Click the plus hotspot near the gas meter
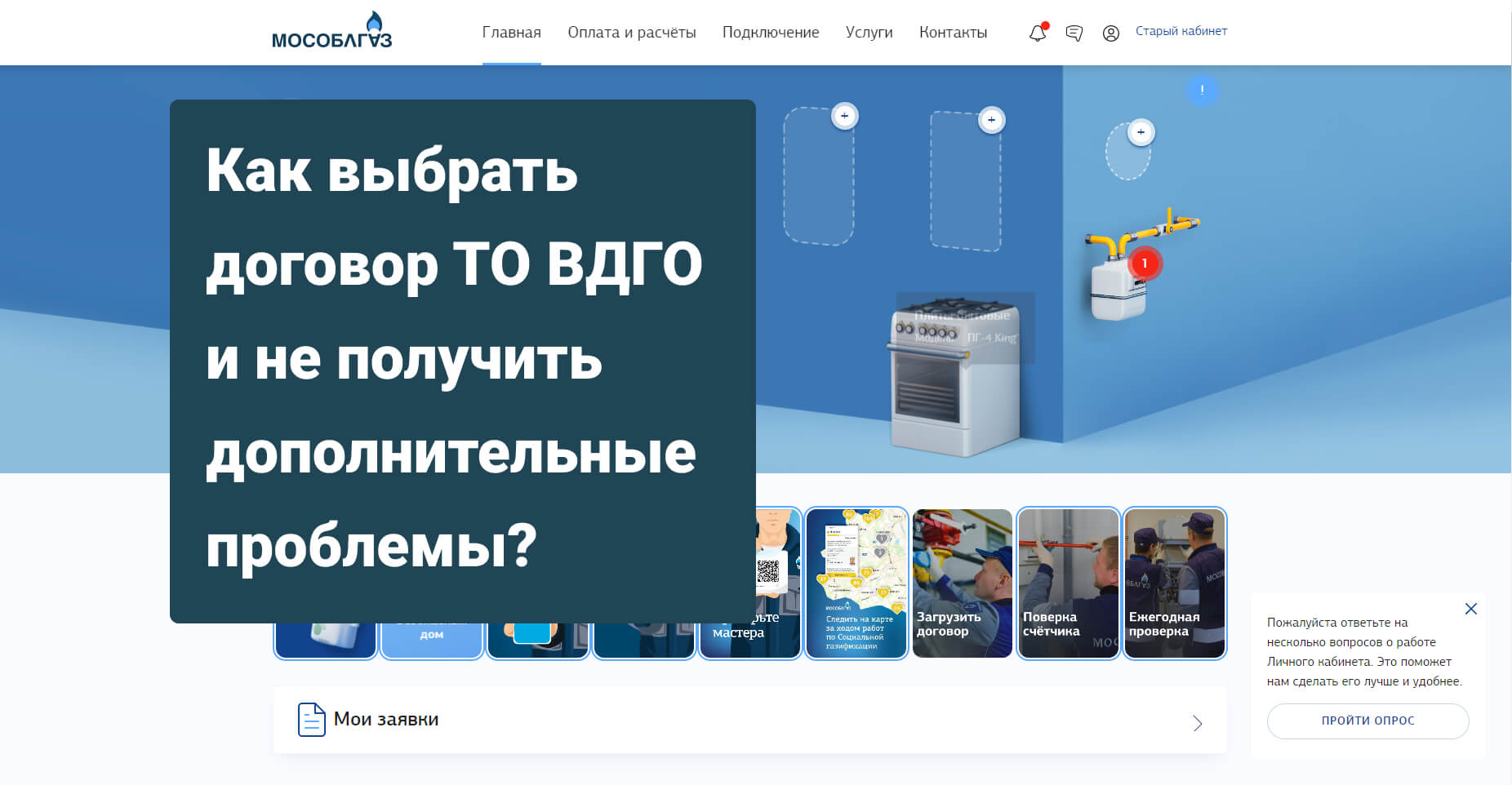The height and width of the screenshot is (785, 1512). [1141, 131]
